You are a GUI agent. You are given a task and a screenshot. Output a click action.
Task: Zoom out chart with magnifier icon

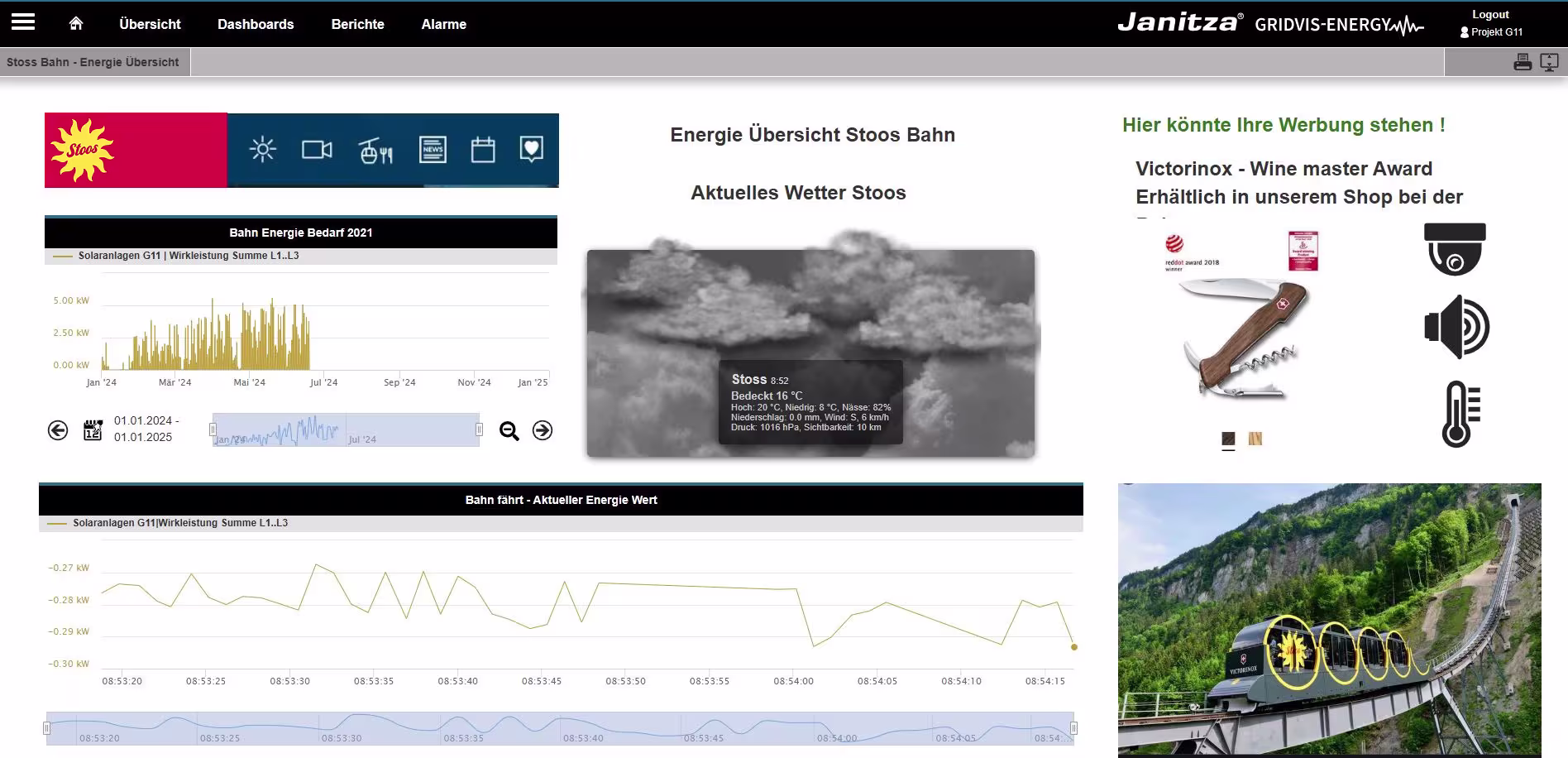pos(509,430)
